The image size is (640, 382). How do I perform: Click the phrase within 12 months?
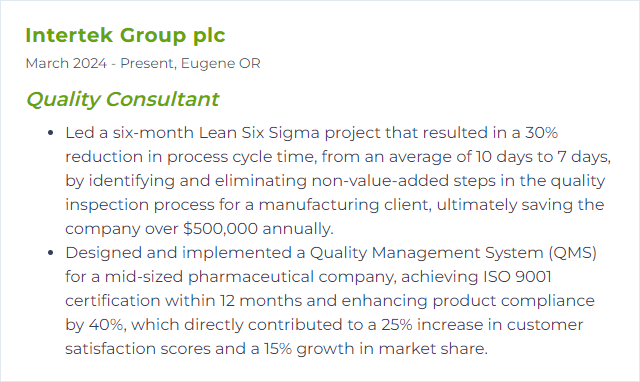pyautogui.click(x=233, y=301)
